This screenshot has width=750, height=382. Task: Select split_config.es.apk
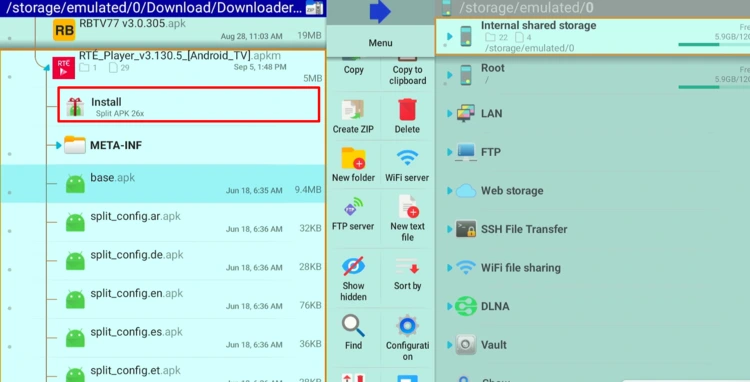[163, 338]
